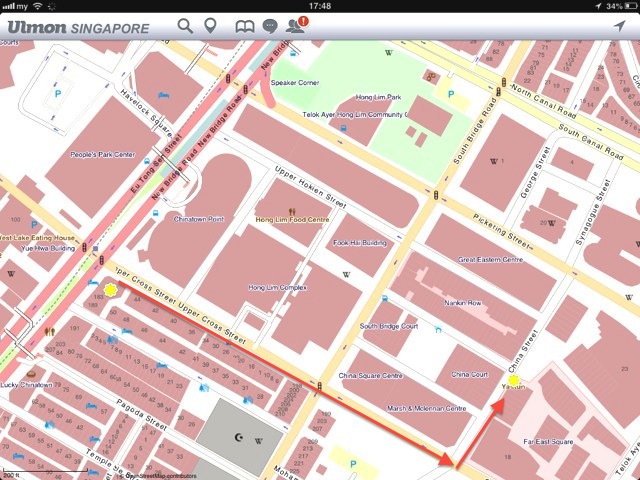Tap the bus stop icon near South Bridge Court
The height and width of the screenshot is (480, 640).
coord(384,298)
